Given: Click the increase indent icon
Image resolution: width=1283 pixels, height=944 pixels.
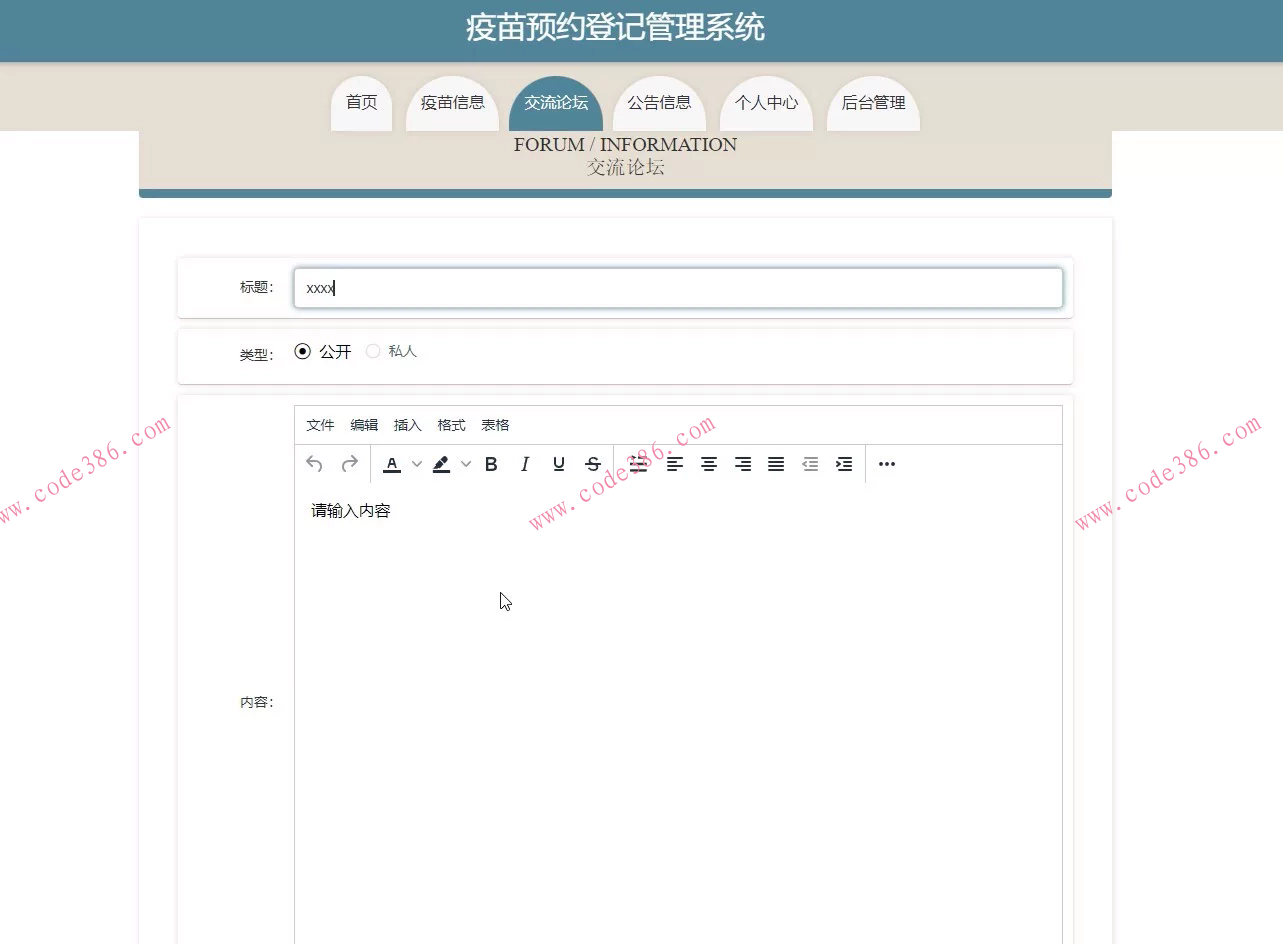Looking at the screenshot, I should pyautogui.click(x=843, y=463).
